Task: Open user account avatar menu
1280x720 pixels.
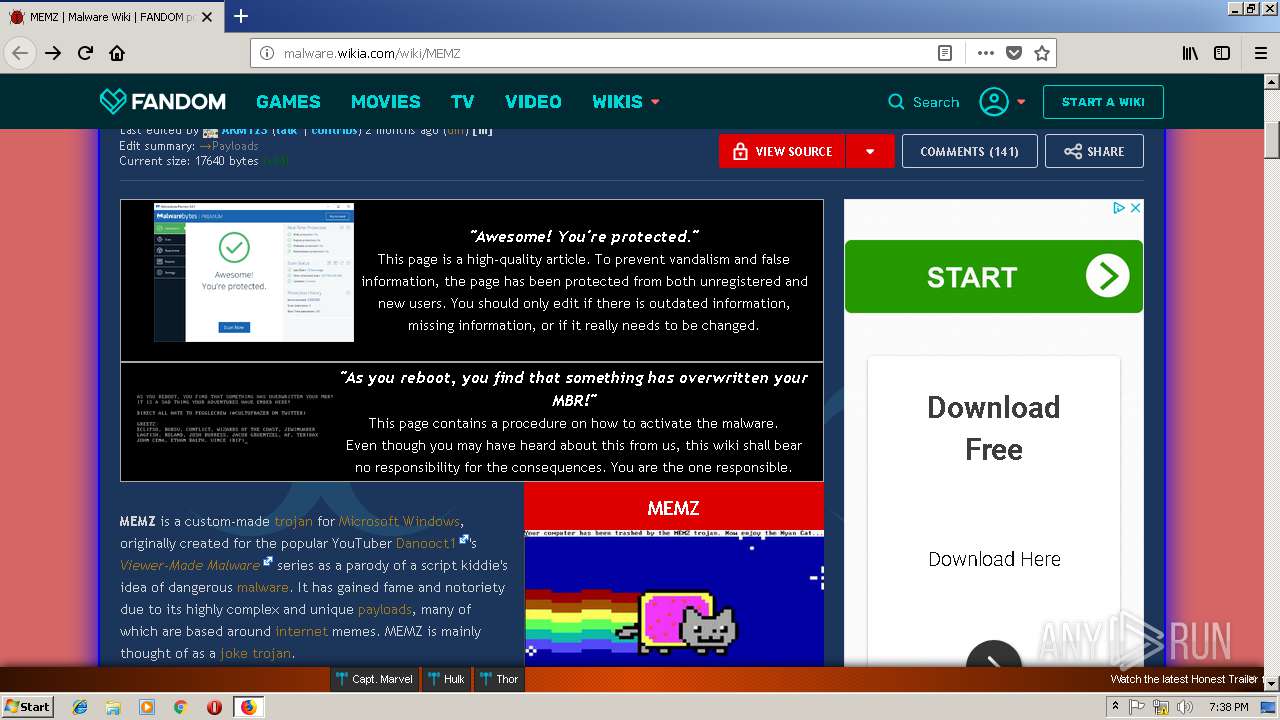Action: point(994,101)
